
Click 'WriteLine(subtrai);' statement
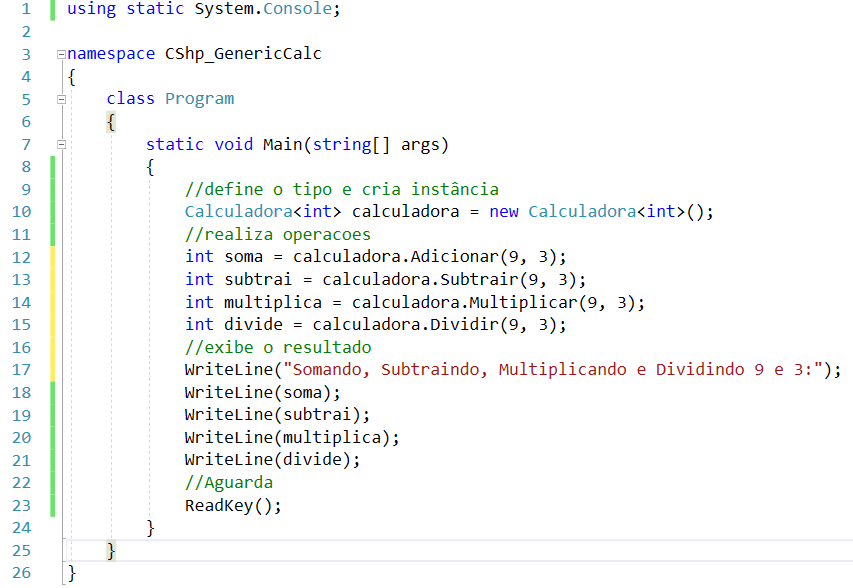coord(277,415)
